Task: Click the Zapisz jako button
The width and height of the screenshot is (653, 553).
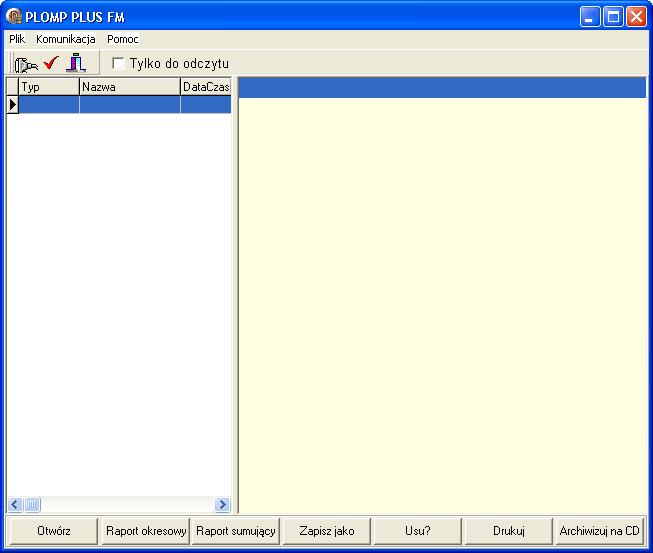Action: point(327,531)
